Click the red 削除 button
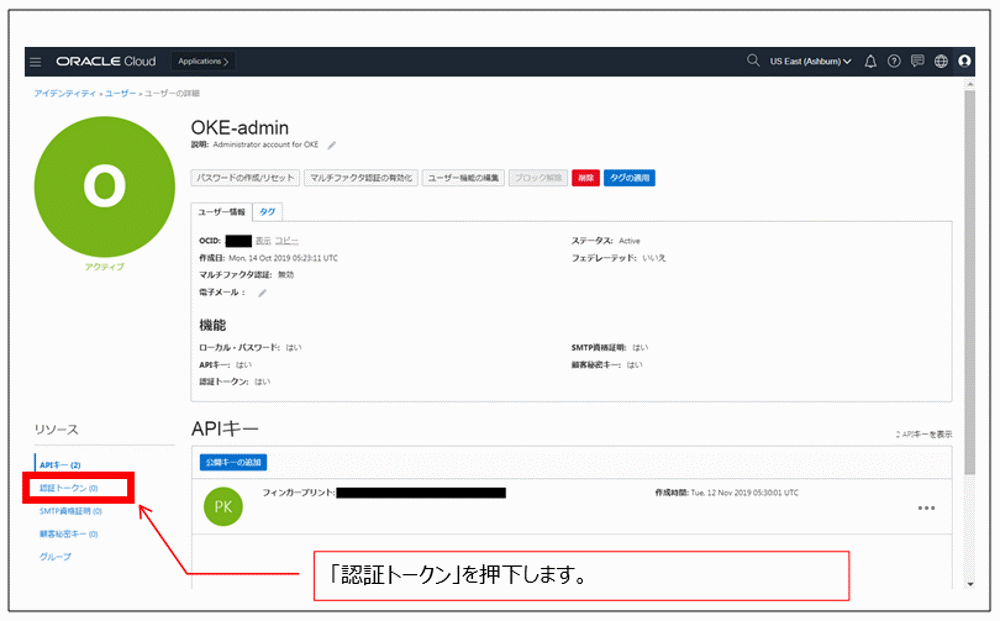This screenshot has height=621, width=1000. click(586, 179)
